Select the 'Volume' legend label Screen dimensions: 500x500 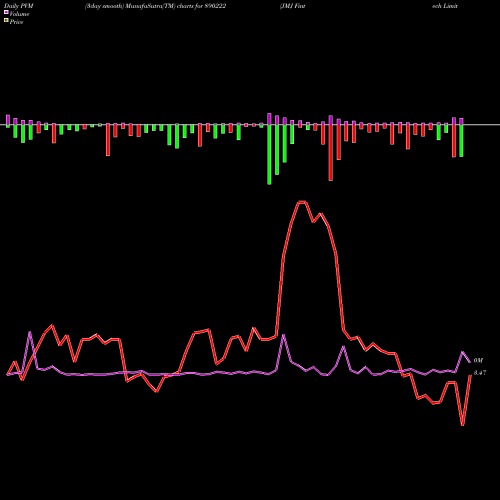(19, 14)
